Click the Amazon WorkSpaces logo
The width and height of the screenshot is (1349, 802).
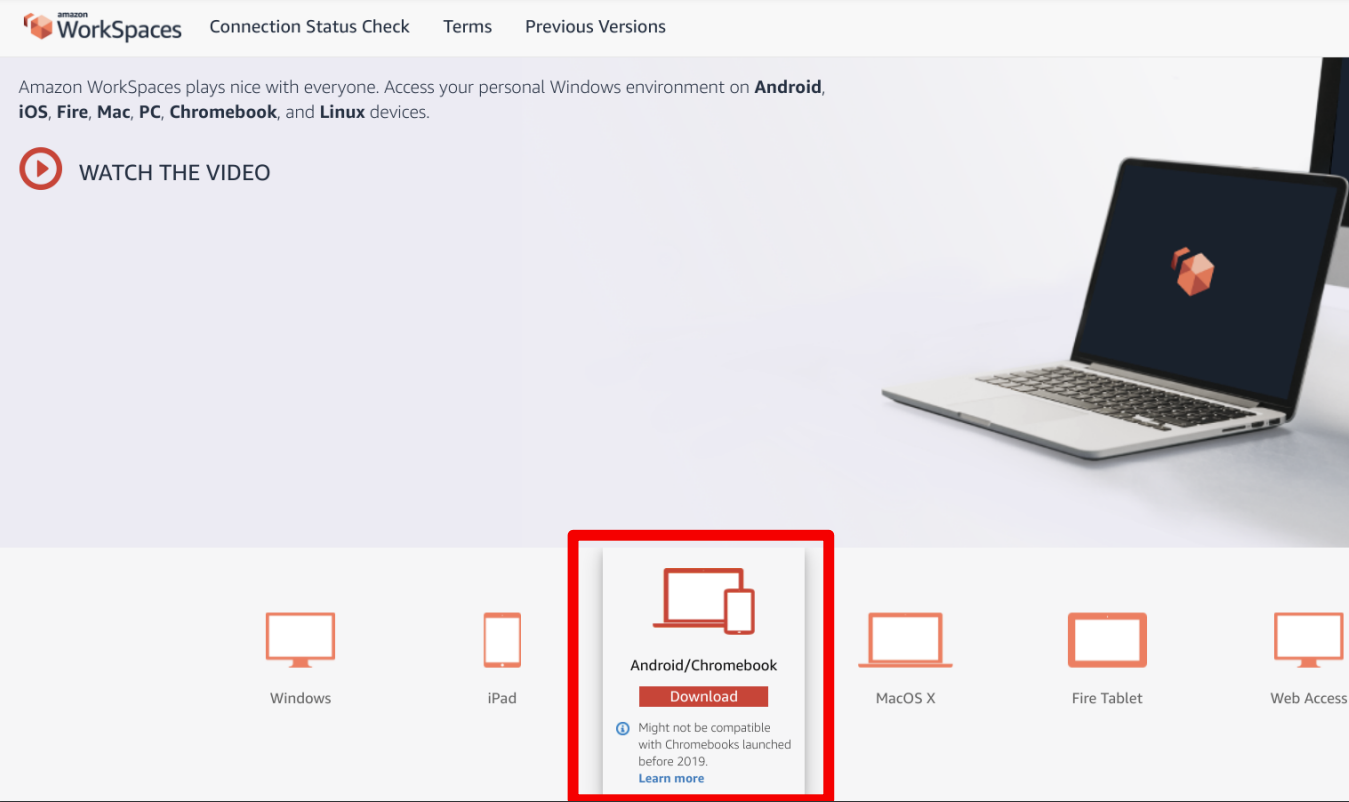point(102,27)
